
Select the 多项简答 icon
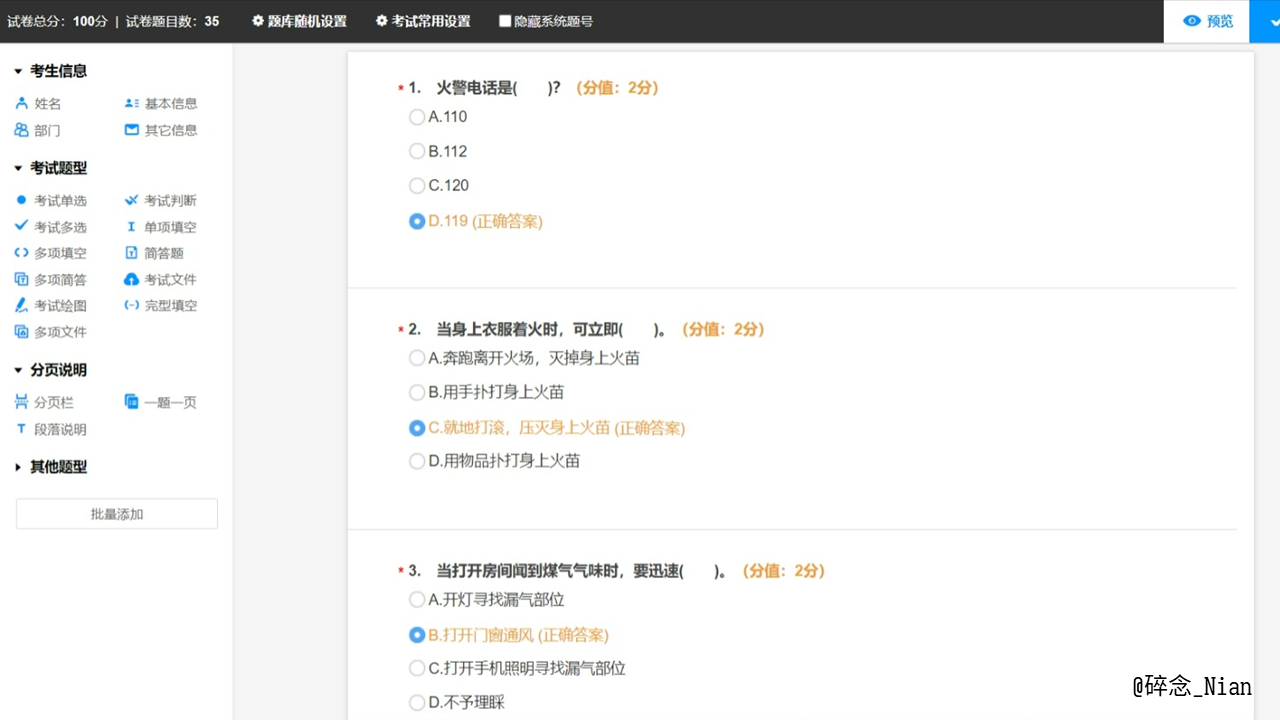pyautogui.click(x=21, y=279)
